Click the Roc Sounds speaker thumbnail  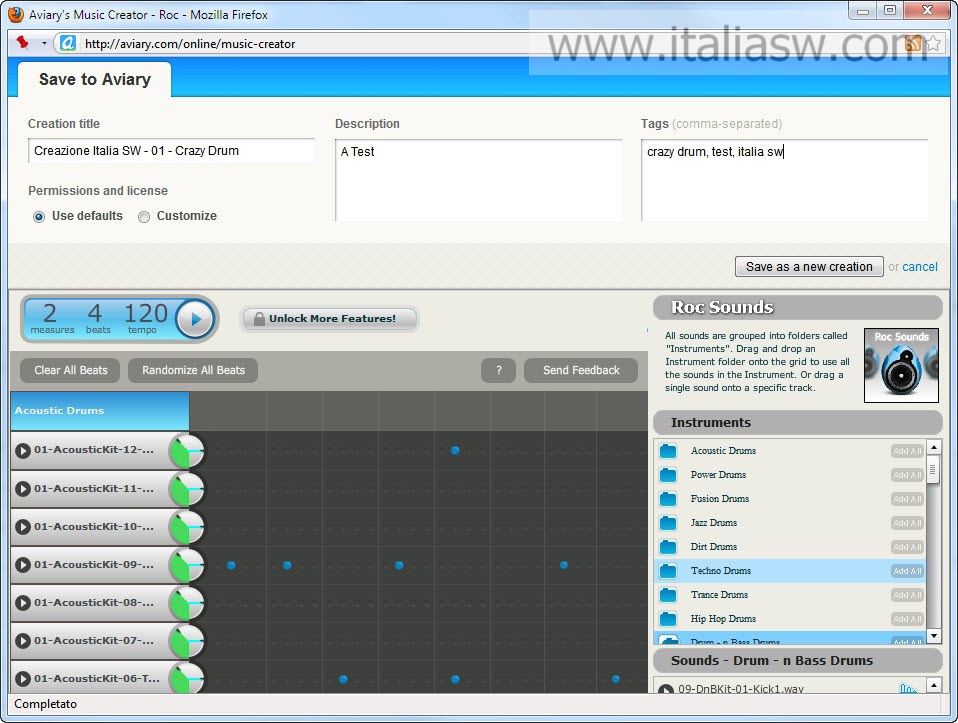(x=901, y=365)
